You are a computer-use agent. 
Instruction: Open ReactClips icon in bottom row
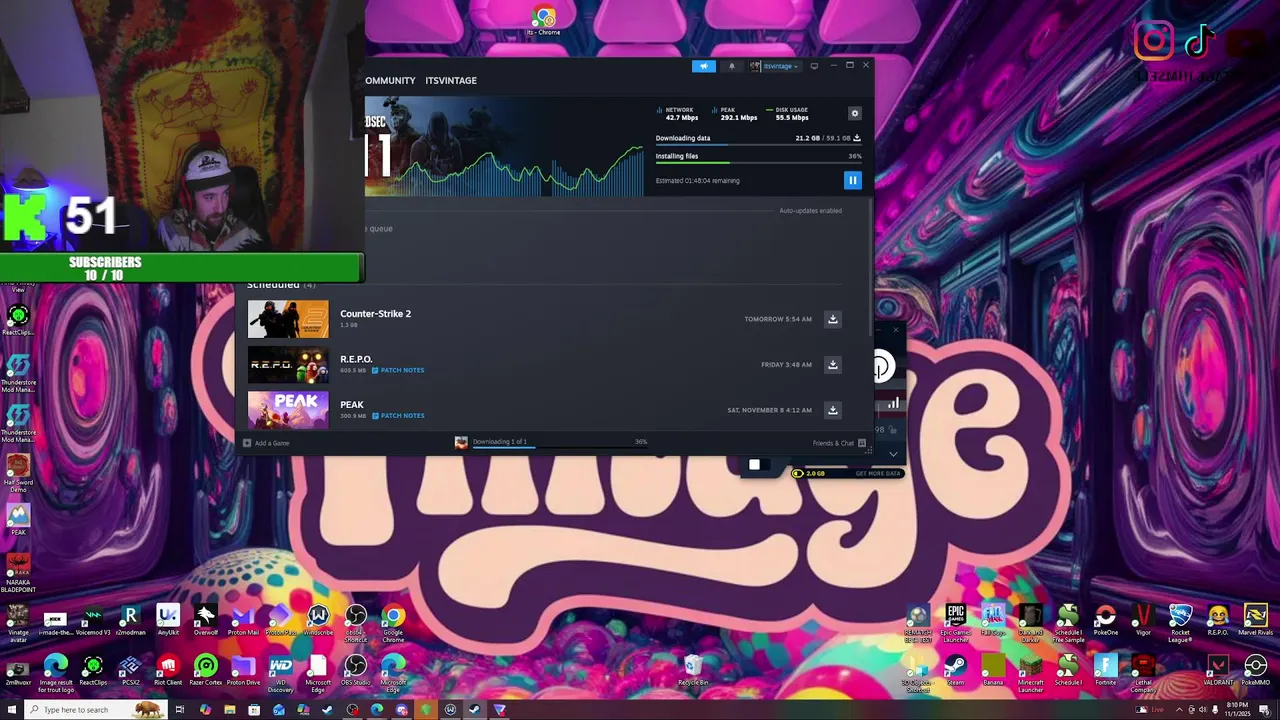(x=93, y=671)
